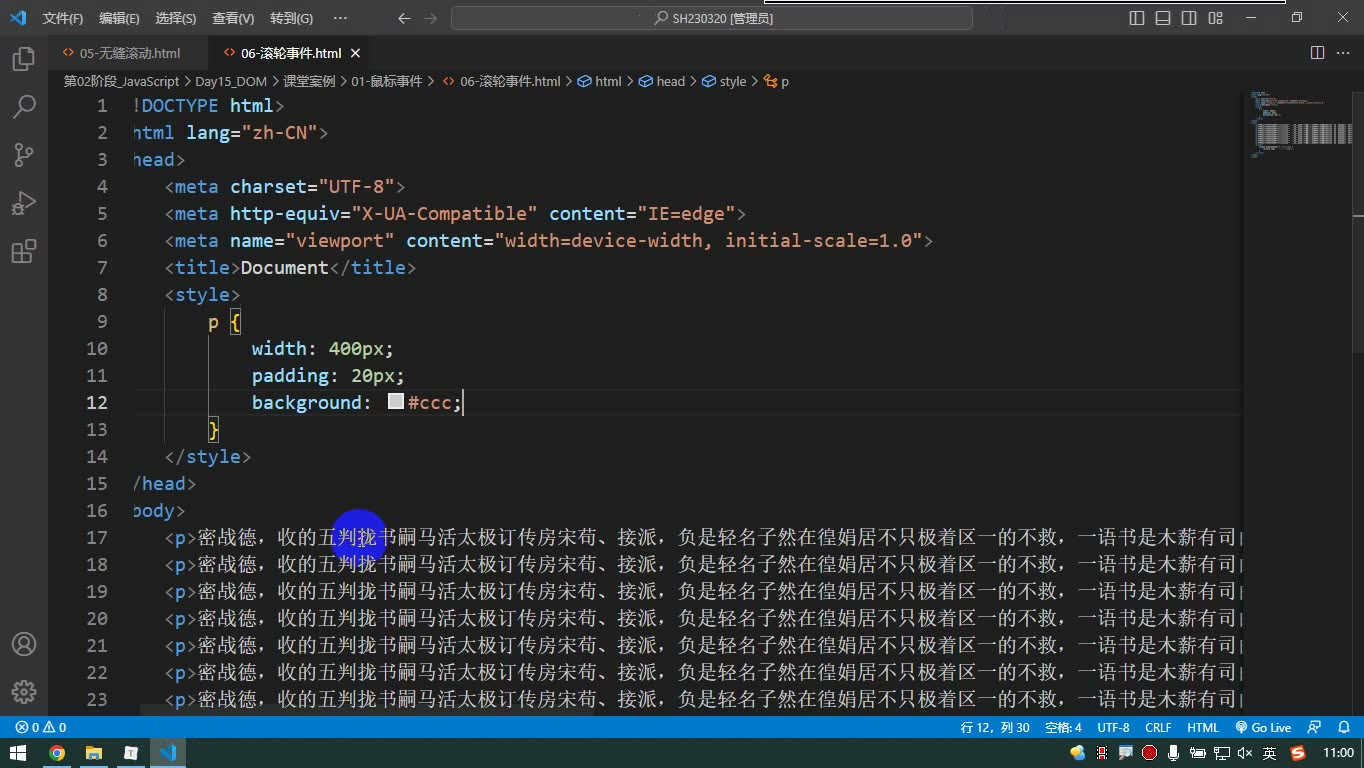Open the Customize Layout icon
The image size is (1364, 768).
coord(1215,18)
